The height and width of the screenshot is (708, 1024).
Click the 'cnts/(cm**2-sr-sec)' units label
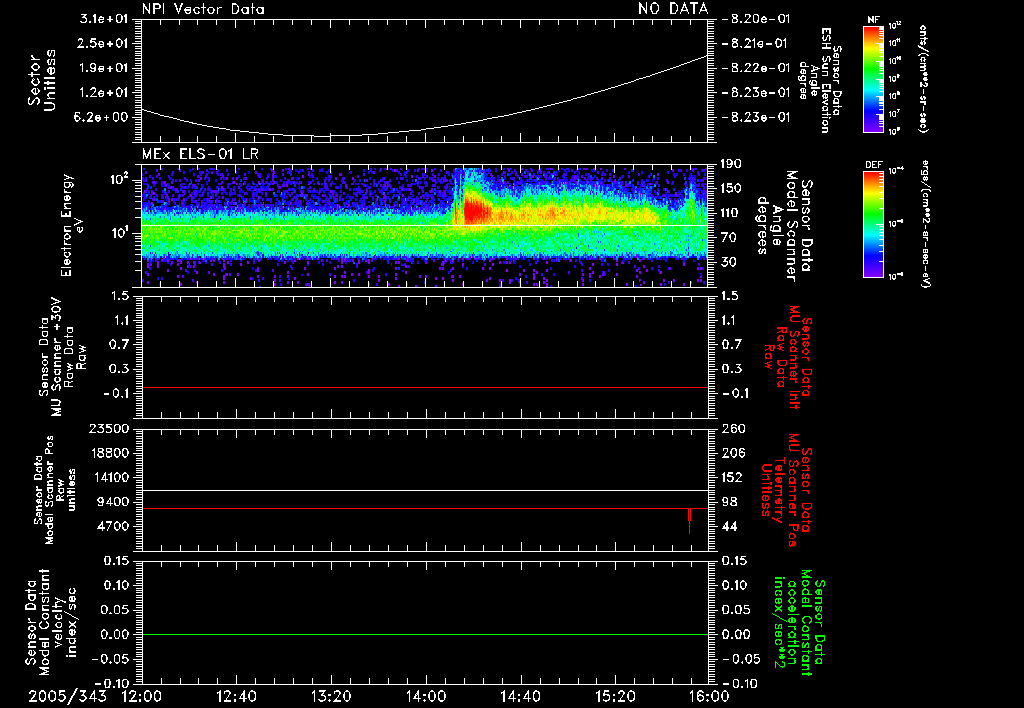coord(923,79)
